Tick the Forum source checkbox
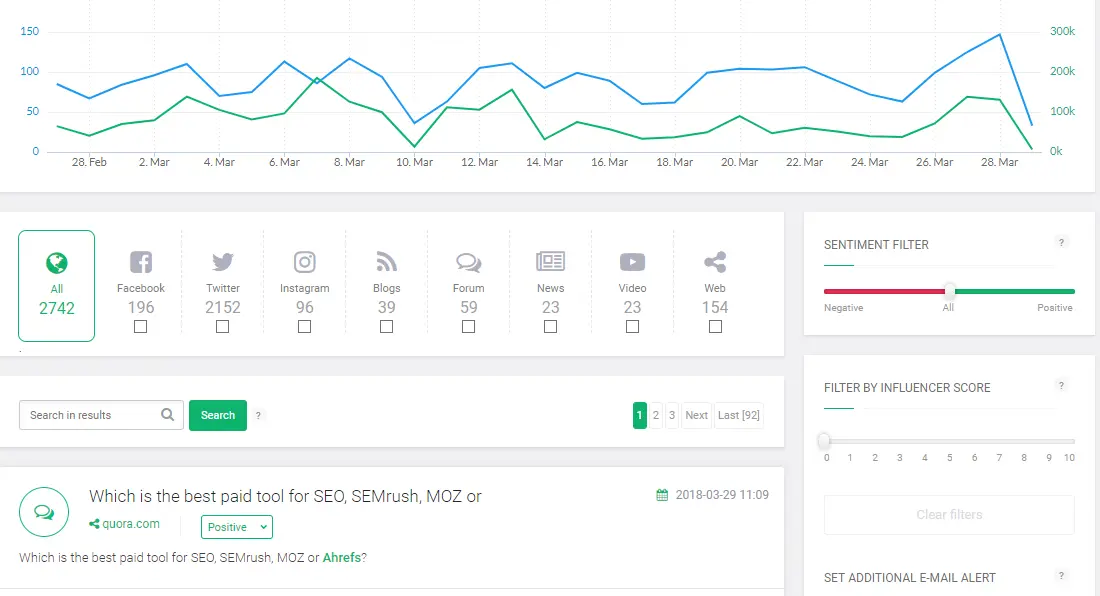This screenshot has width=1100, height=596. pyautogui.click(x=469, y=327)
